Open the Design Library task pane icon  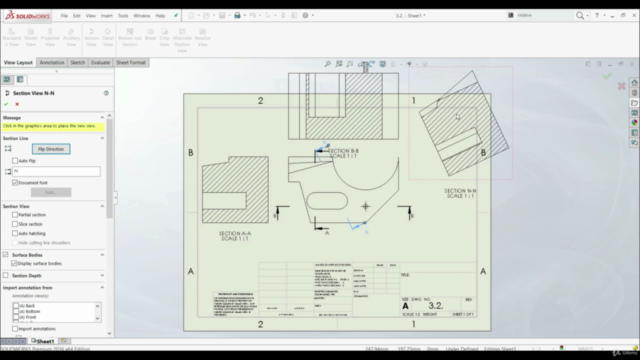[x=634, y=93]
